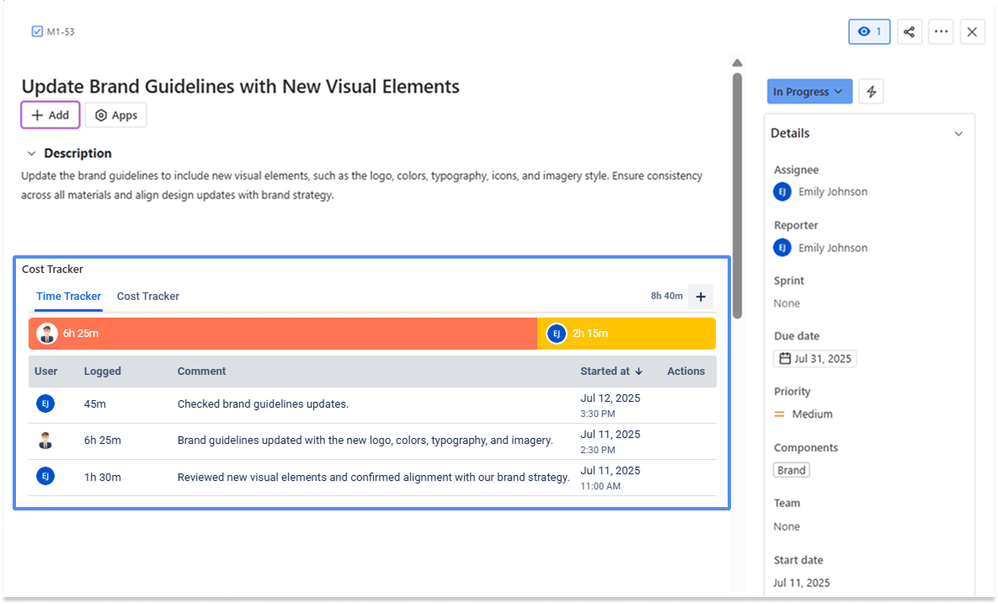This screenshot has width=998, height=604.
Task: Click the Comment column header
Action: pyautogui.click(x=201, y=371)
